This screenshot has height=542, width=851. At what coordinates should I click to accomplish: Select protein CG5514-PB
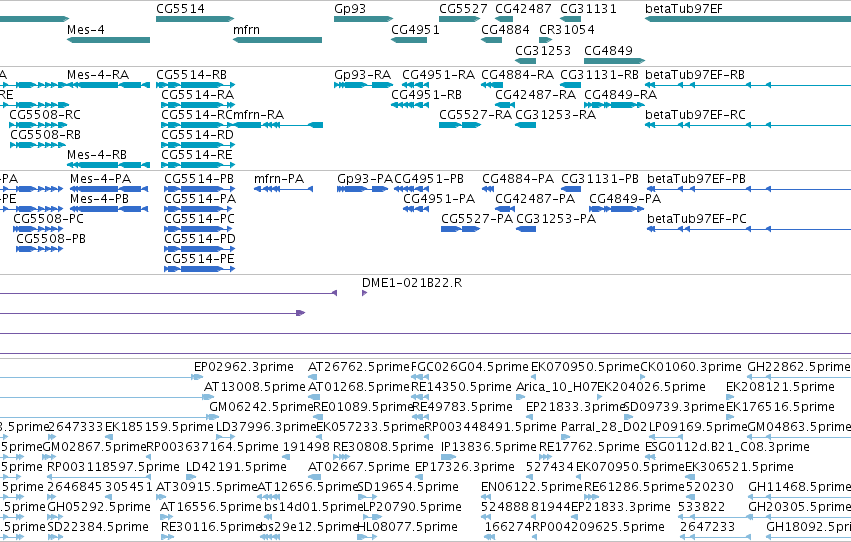(x=199, y=189)
